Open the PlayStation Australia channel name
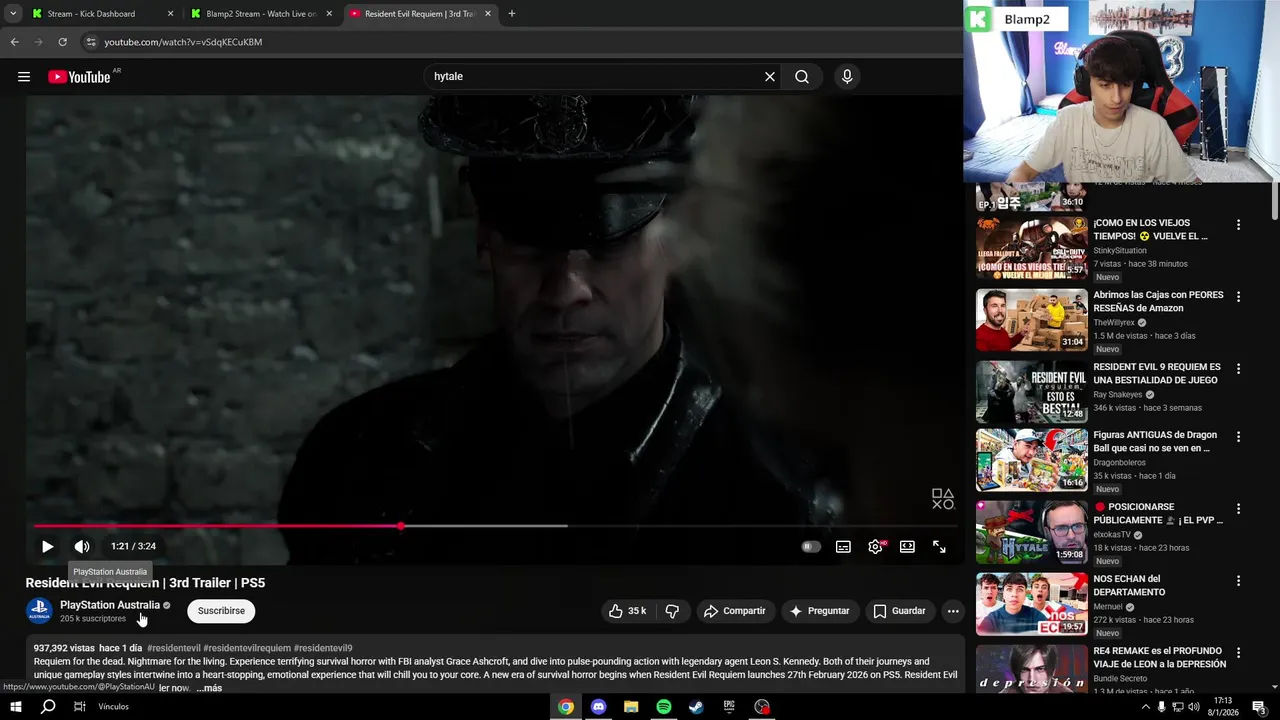This screenshot has width=1280, height=720. pos(110,605)
